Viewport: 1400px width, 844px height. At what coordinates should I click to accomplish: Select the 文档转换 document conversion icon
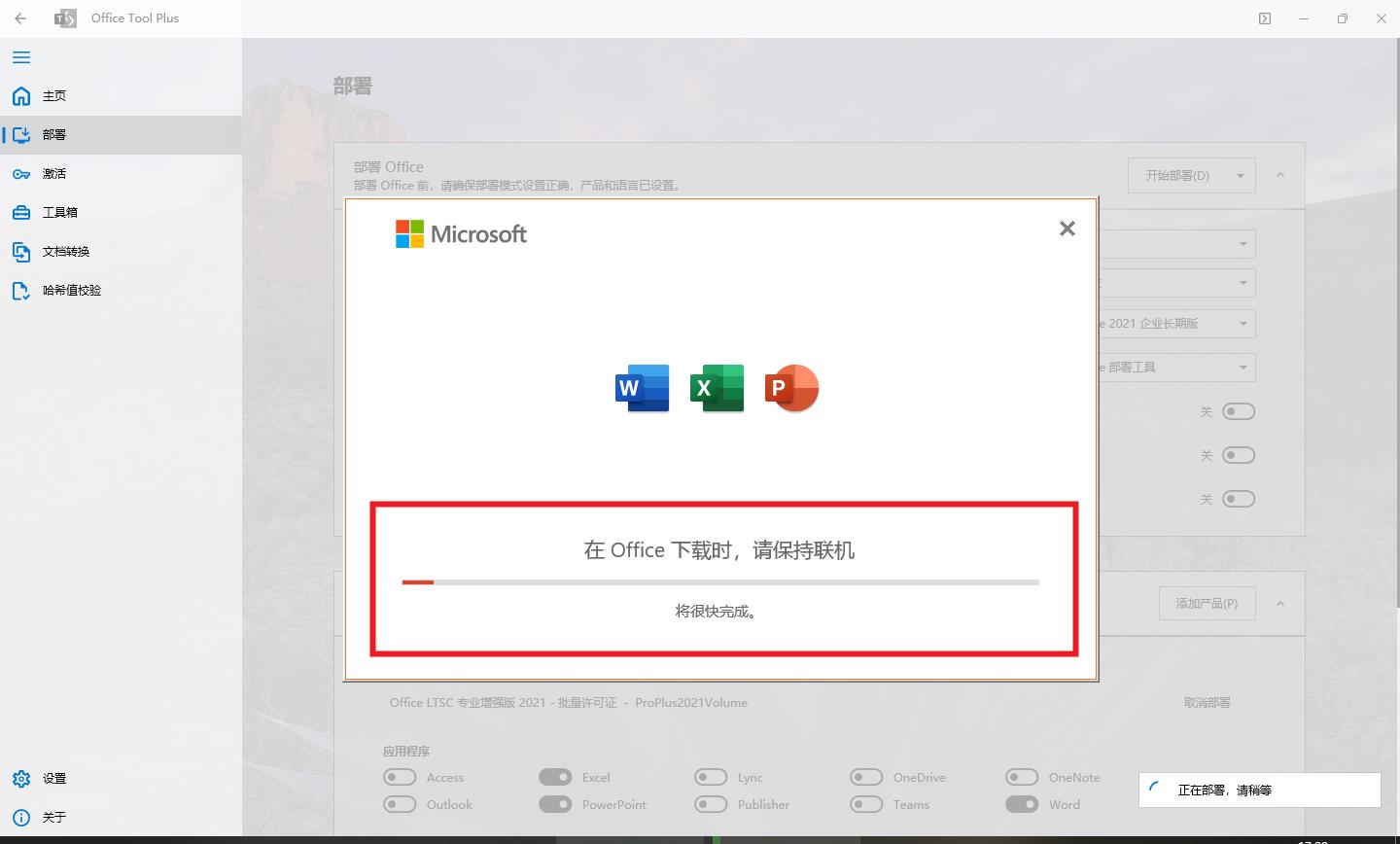[20, 251]
